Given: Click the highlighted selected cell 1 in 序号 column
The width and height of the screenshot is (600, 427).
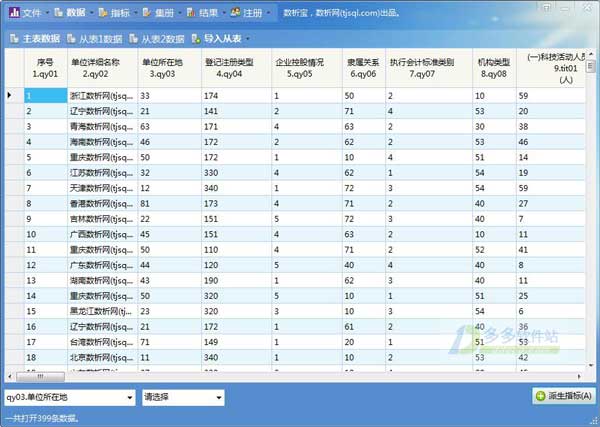Looking at the screenshot, I should (x=46, y=96).
